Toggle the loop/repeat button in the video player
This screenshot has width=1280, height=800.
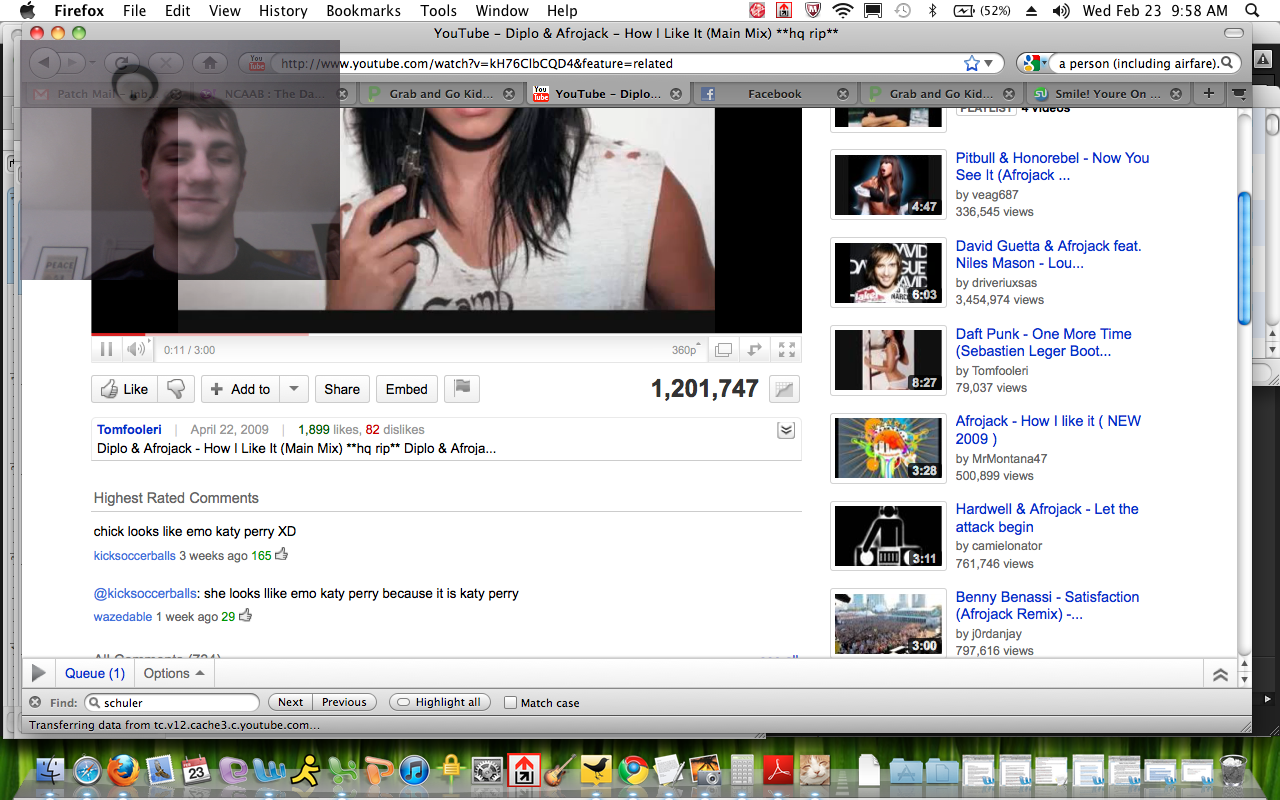[x=755, y=350]
